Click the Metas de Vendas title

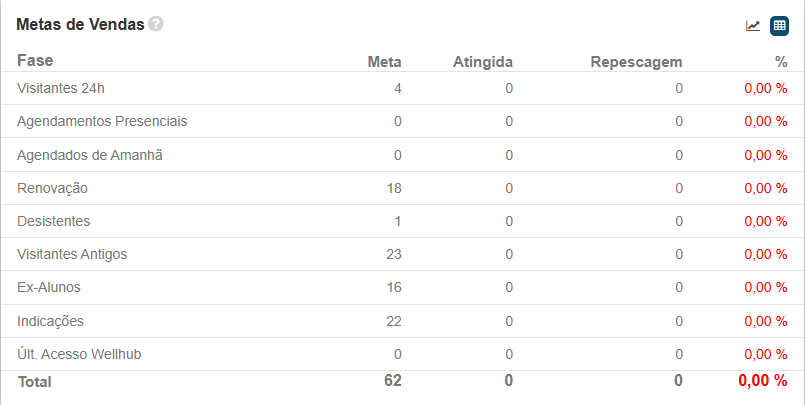click(x=80, y=24)
